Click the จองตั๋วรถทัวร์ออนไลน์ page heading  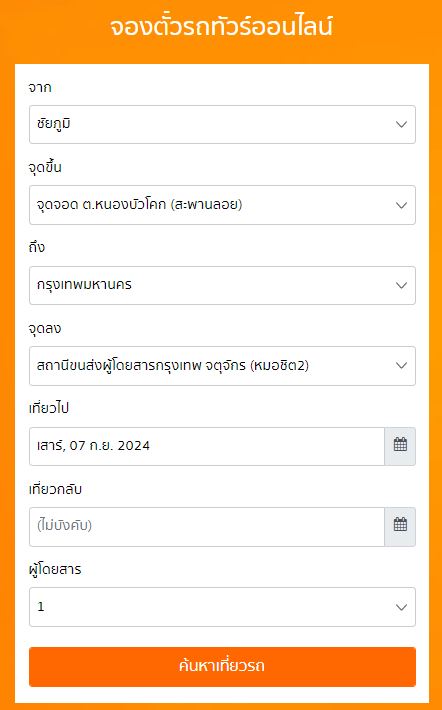coord(221,27)
